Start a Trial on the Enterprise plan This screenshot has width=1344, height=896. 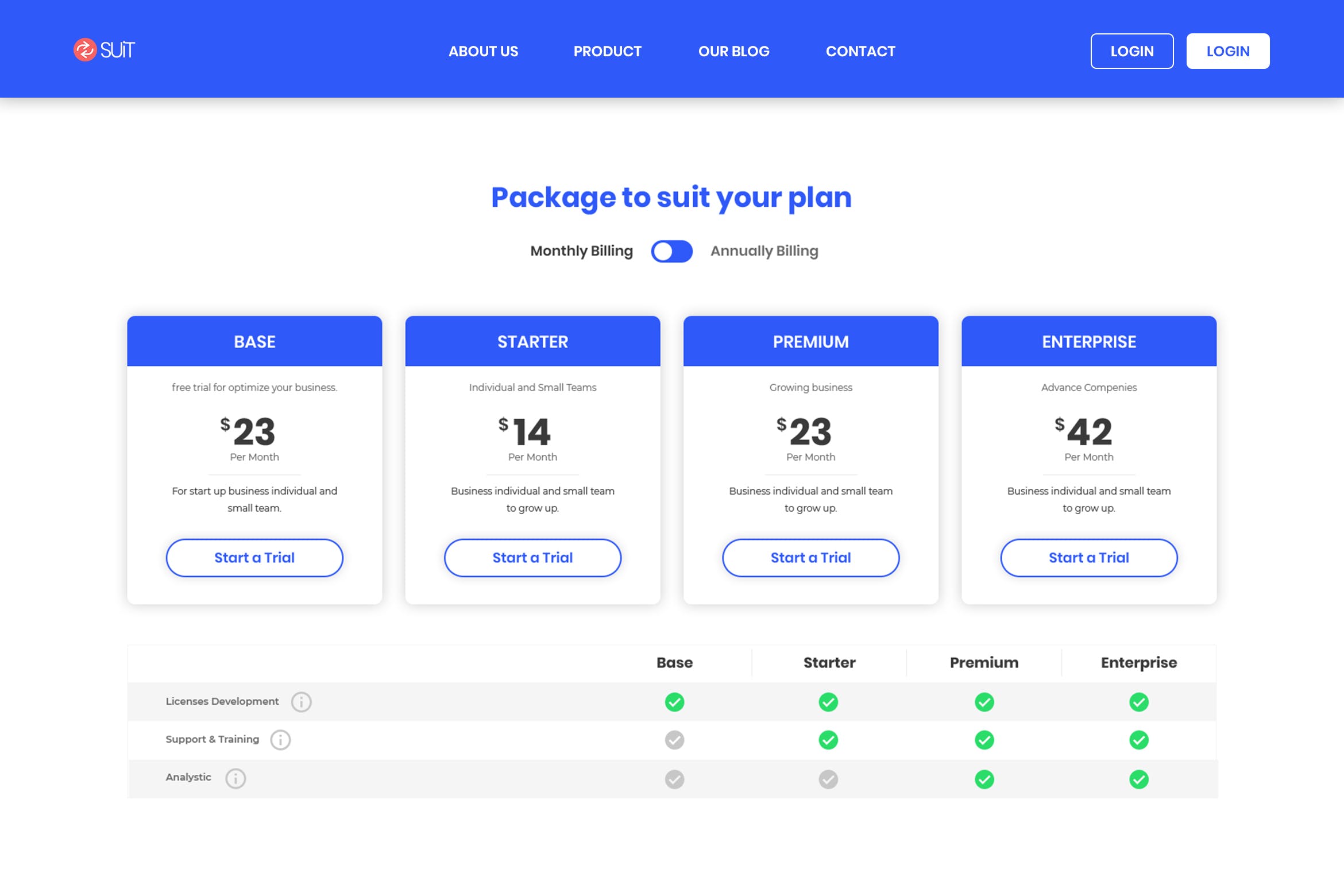1088,558
